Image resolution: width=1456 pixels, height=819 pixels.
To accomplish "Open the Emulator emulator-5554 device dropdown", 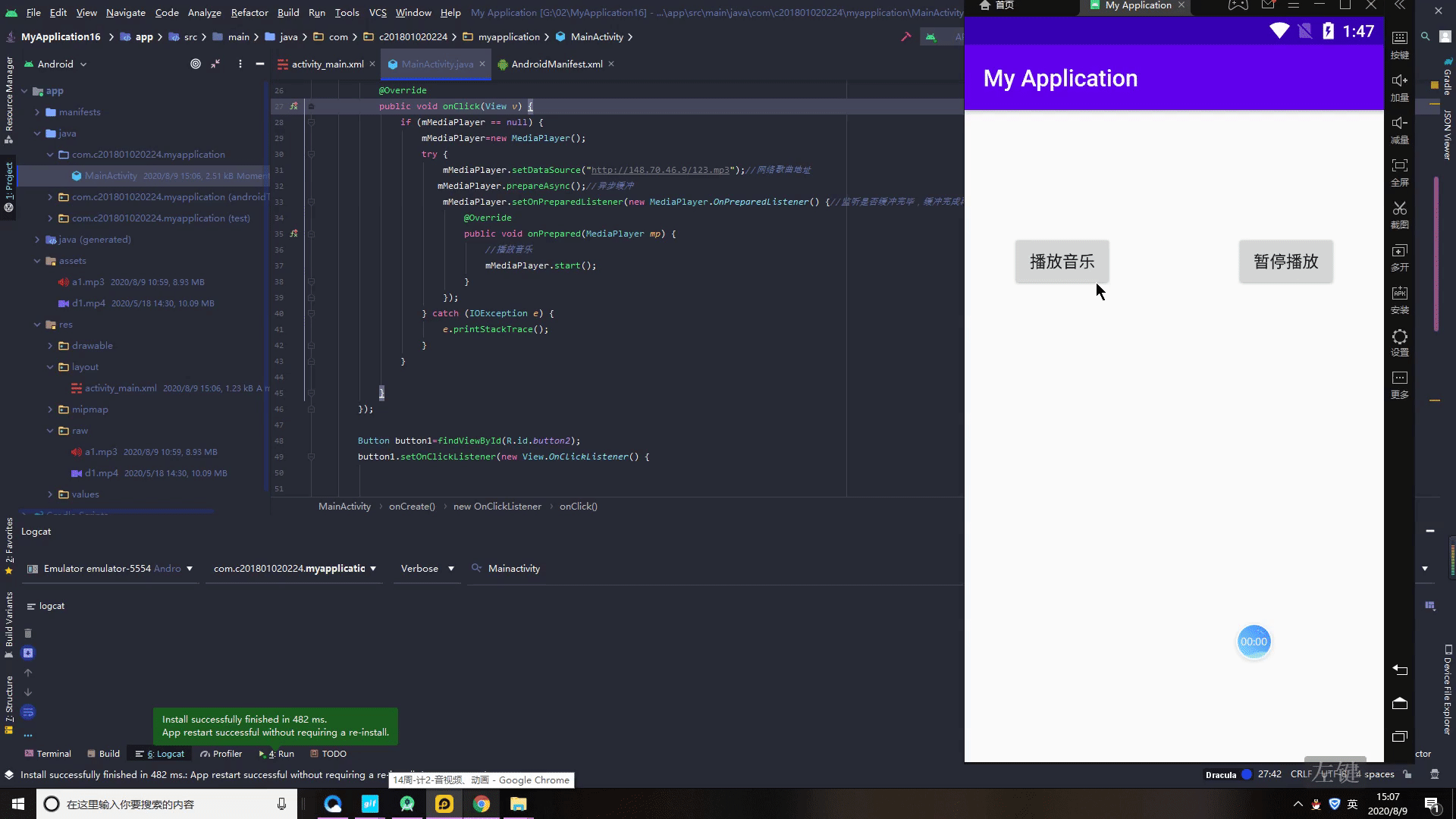I will coord(111,569).
